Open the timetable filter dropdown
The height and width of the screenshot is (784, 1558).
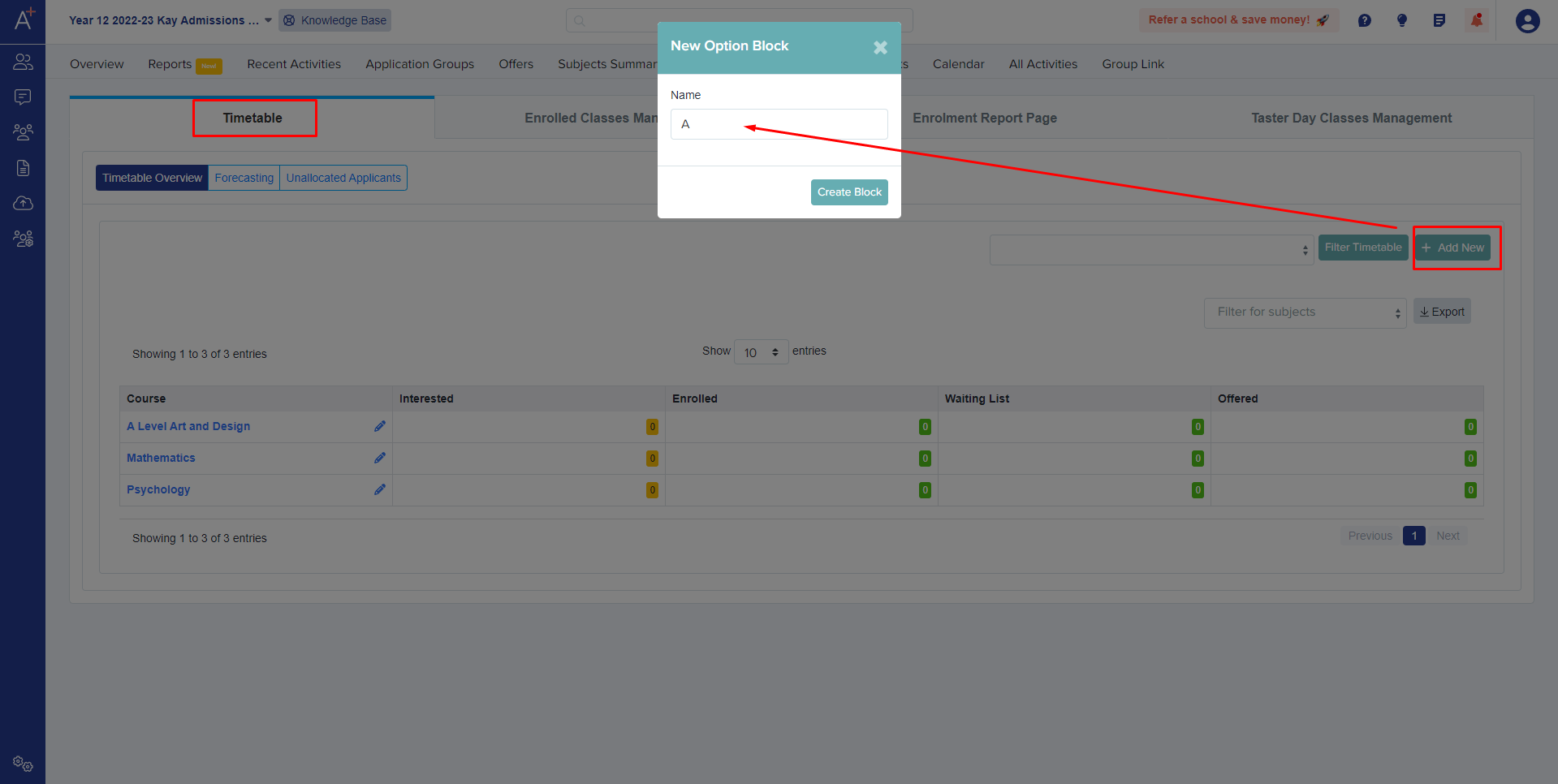pyautogui.click(x=1151, y=250)
